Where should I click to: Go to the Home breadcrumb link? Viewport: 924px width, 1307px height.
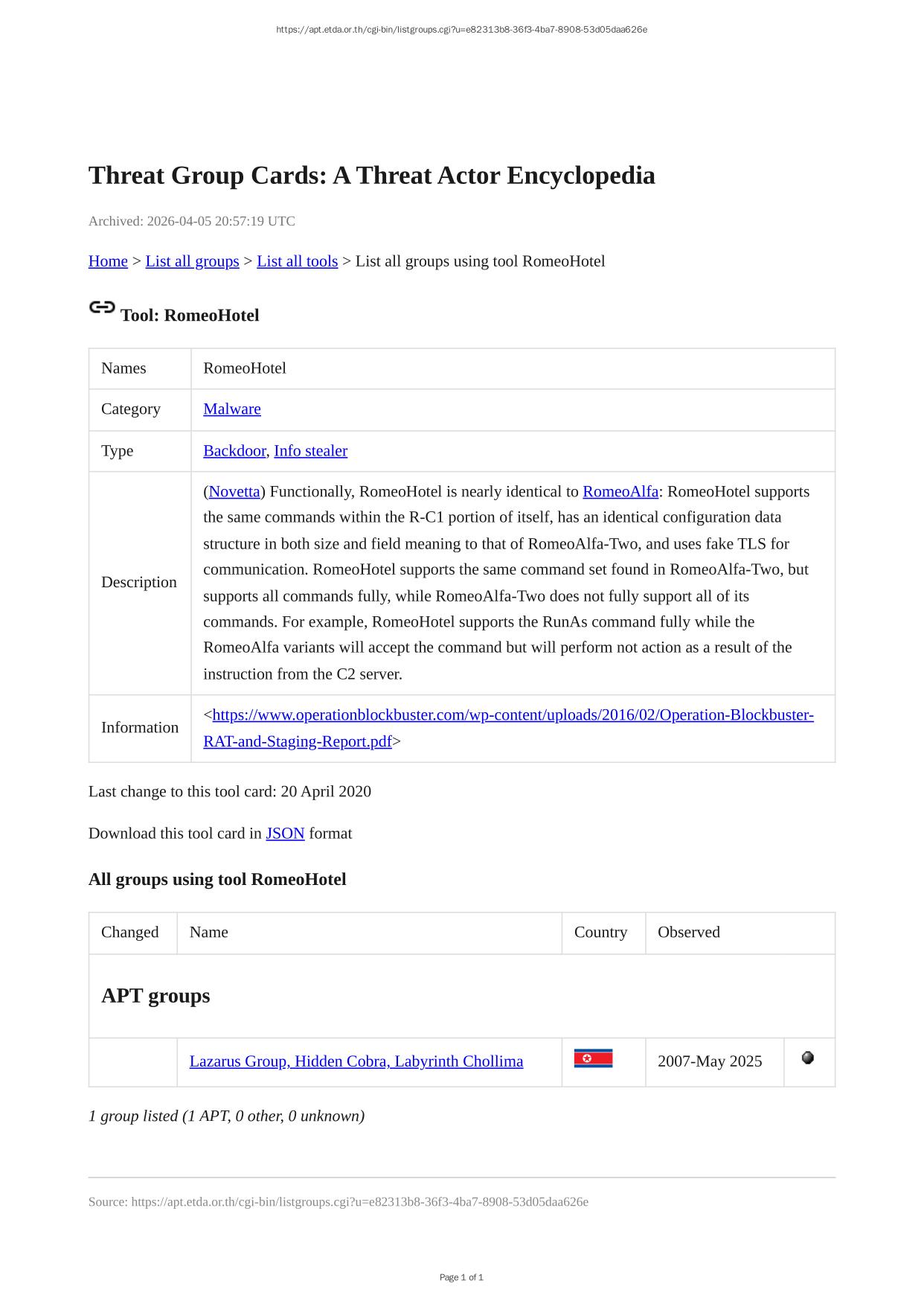pyautogui.click(x=108, y=261)
